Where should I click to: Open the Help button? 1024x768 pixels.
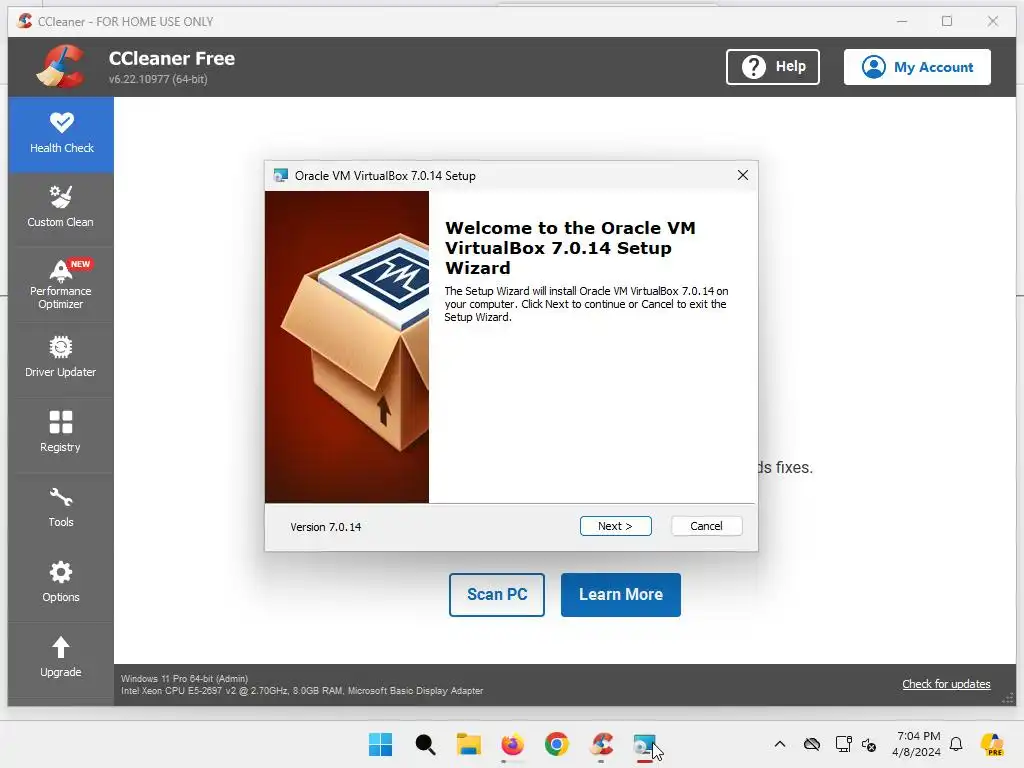(773, 67)
